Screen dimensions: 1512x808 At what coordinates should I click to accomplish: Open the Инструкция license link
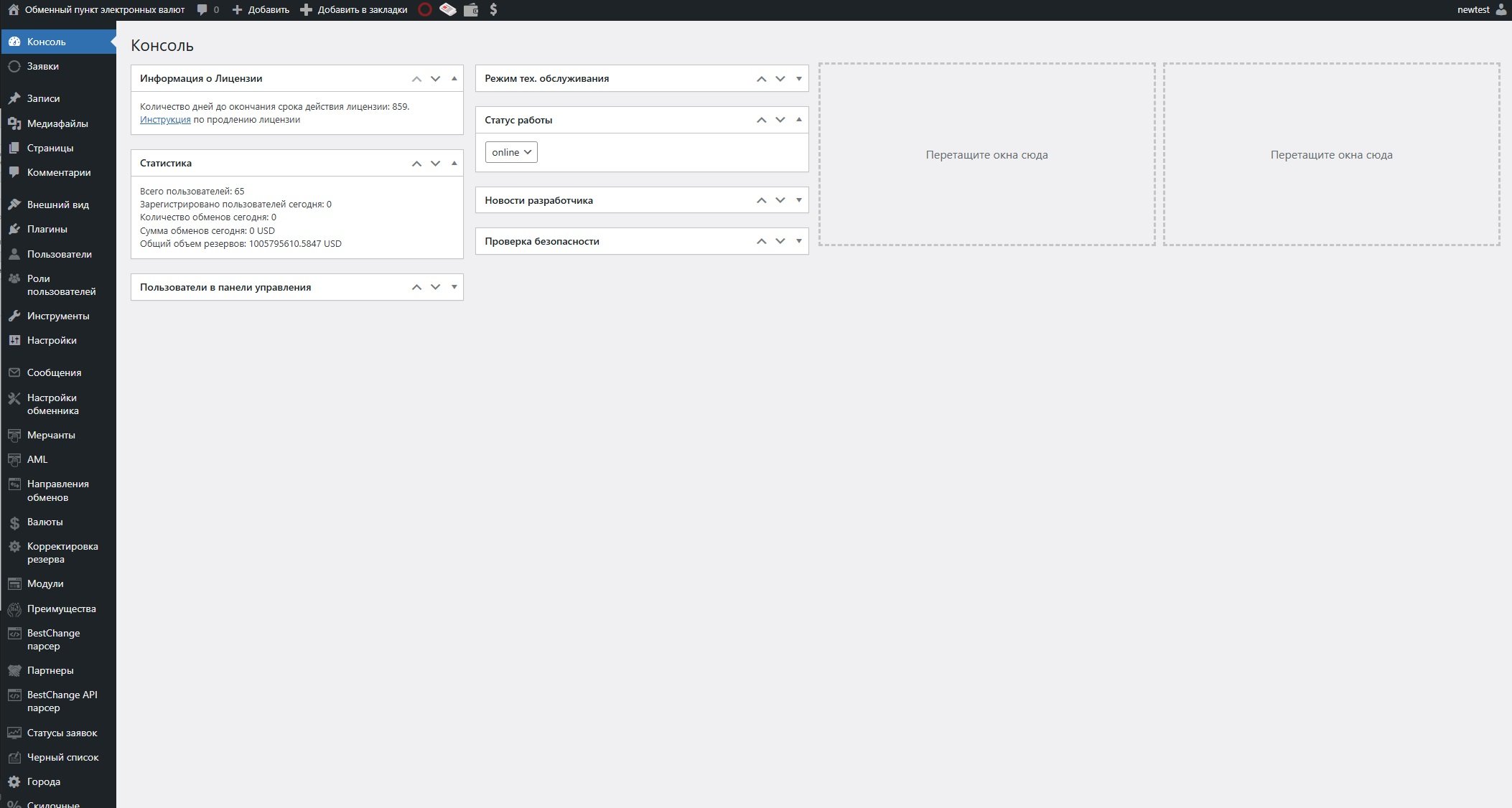[x=165, y=120]
